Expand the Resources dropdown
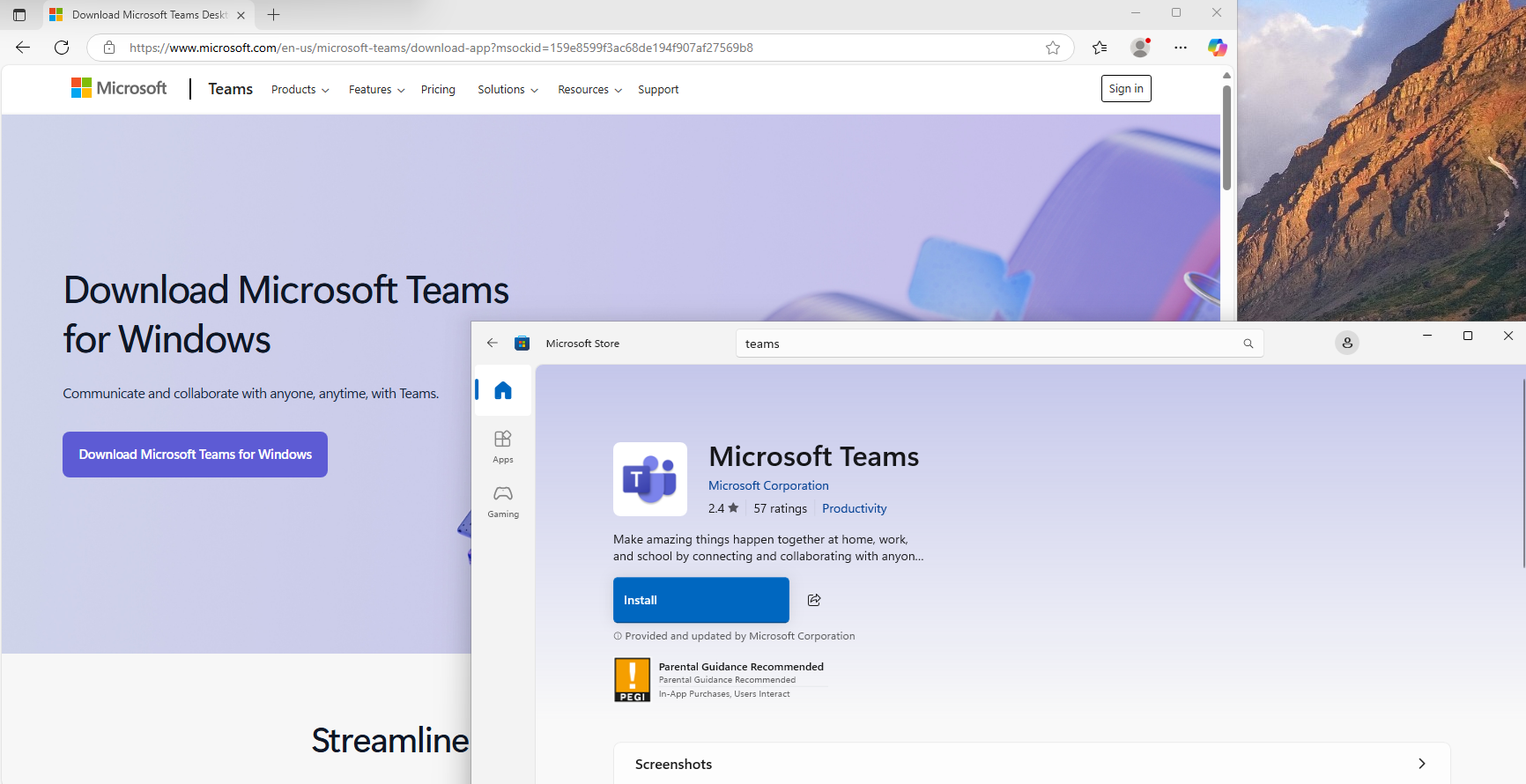This screenshot has width=1526, height=784. (x=590, y=90)
